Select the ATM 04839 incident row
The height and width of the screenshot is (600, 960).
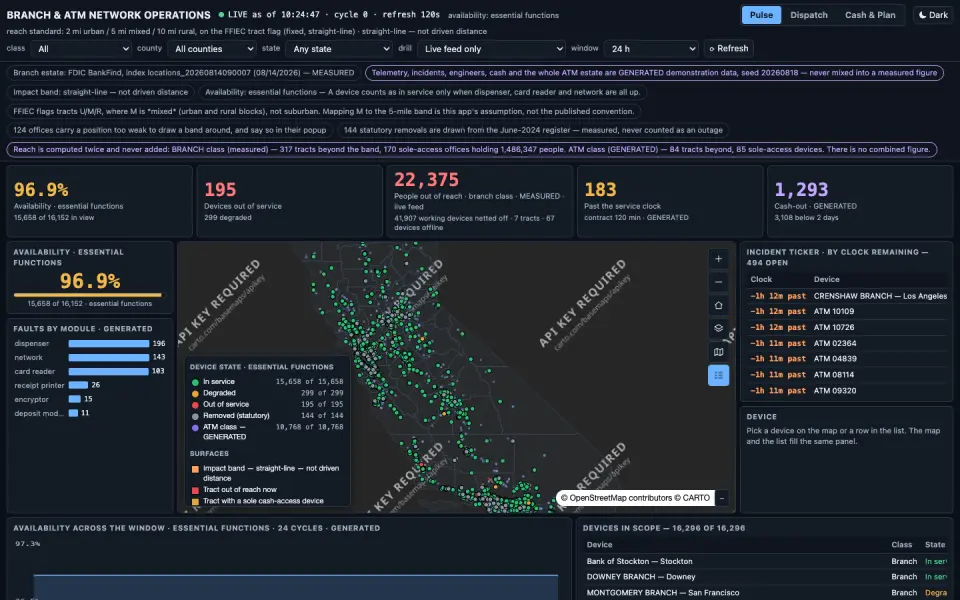pos(848,359)
